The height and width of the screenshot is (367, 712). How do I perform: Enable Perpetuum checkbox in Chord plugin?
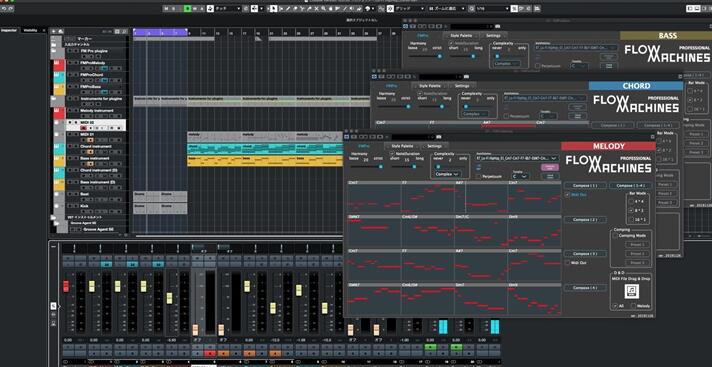click(x=506, y=116)
